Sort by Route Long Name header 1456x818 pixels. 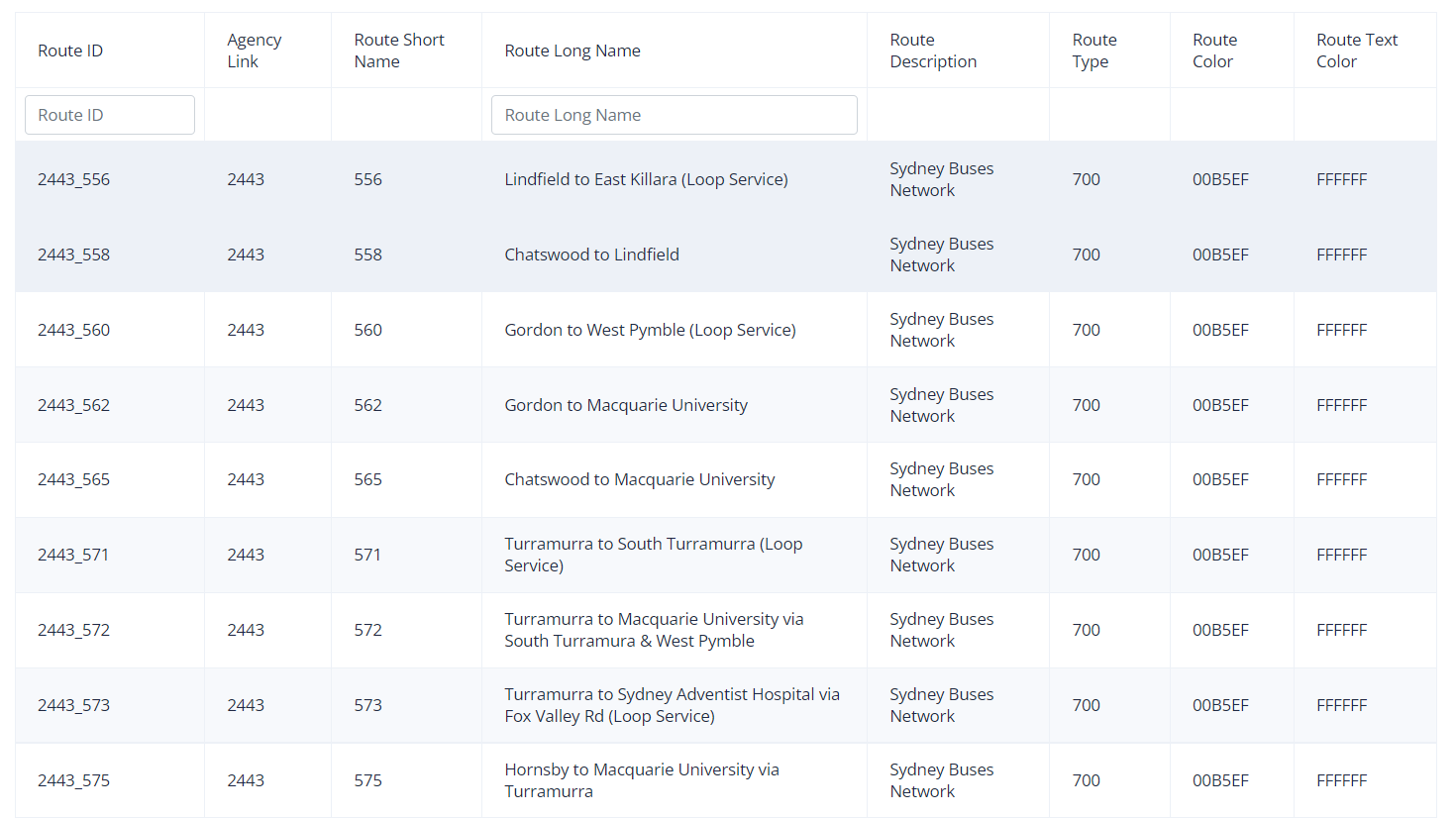(572, 51)
